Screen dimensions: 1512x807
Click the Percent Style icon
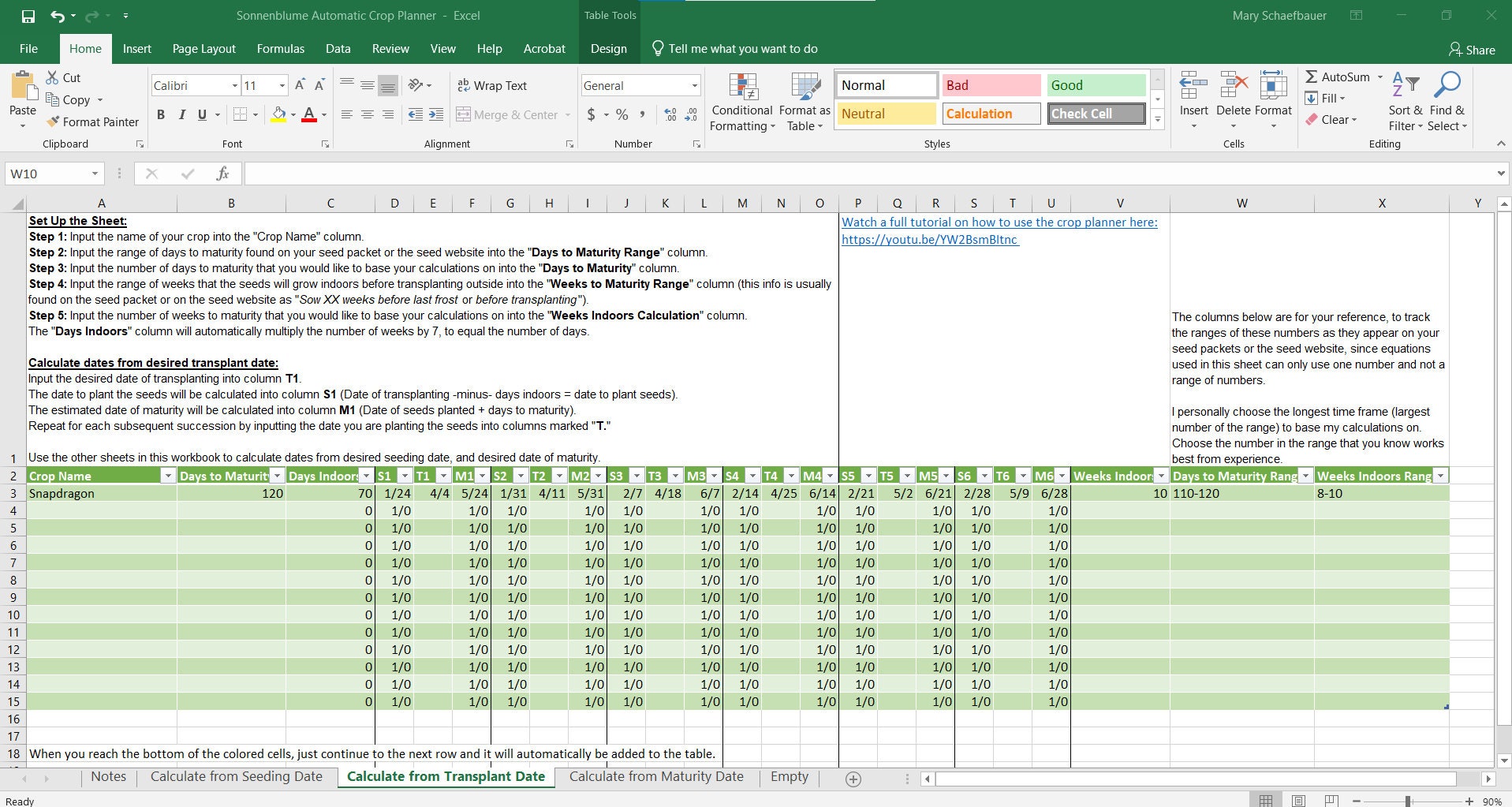(x=620, y=114)
